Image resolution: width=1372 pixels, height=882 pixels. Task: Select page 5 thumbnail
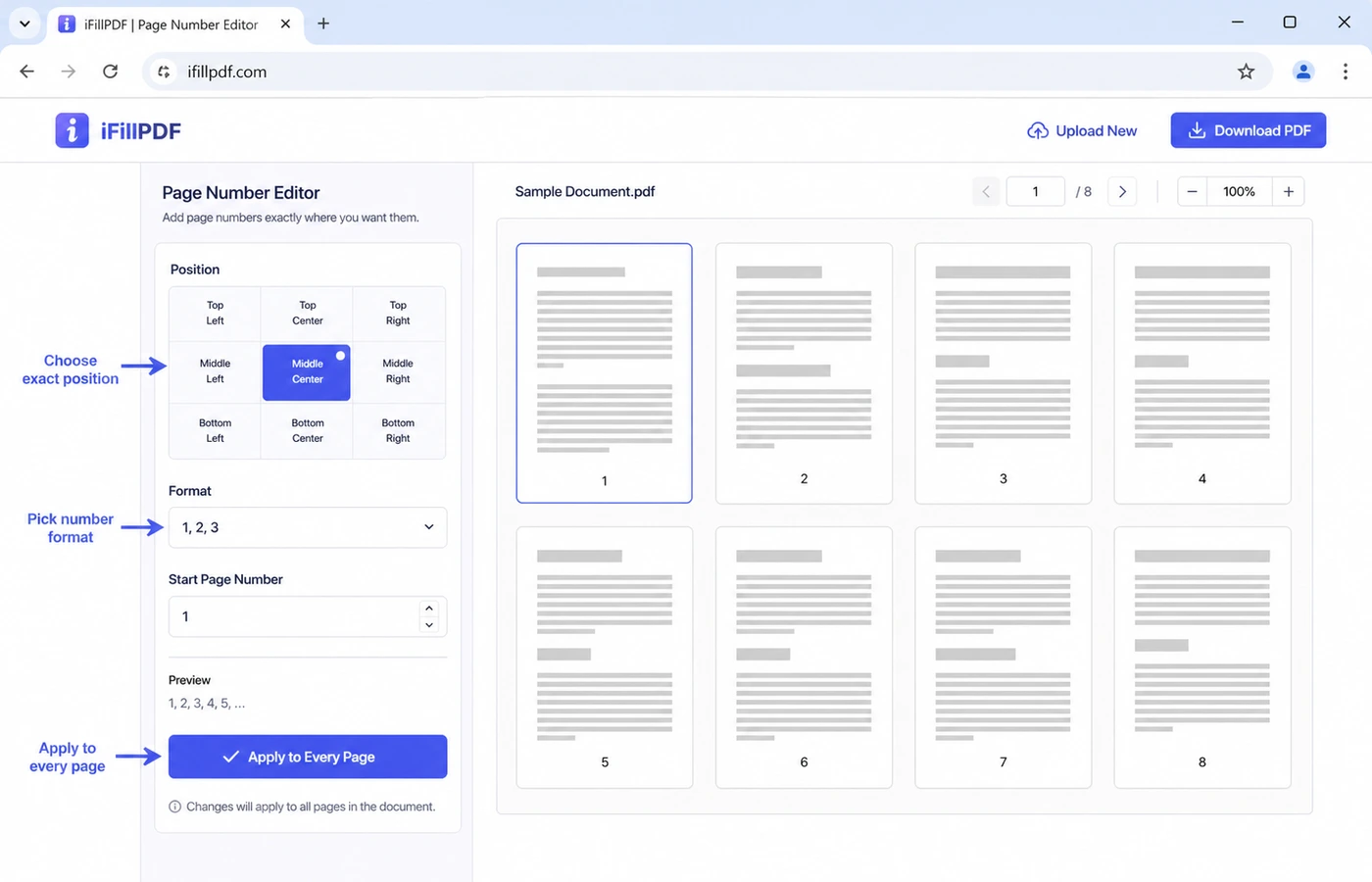coord(605,658)
